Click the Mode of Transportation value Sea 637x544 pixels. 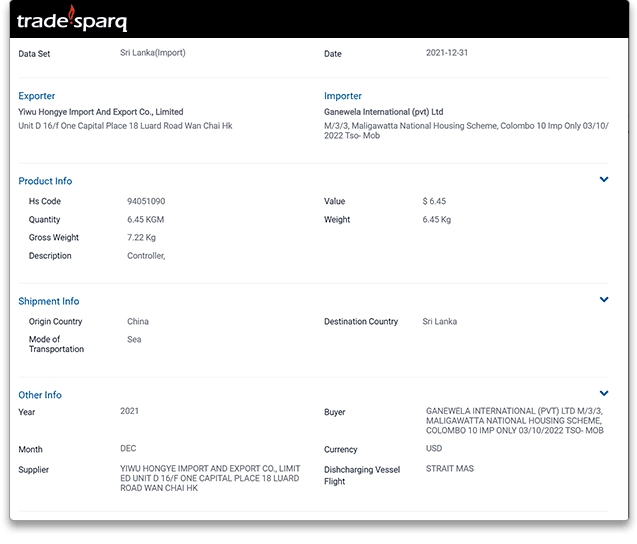(x=134, y=339)
